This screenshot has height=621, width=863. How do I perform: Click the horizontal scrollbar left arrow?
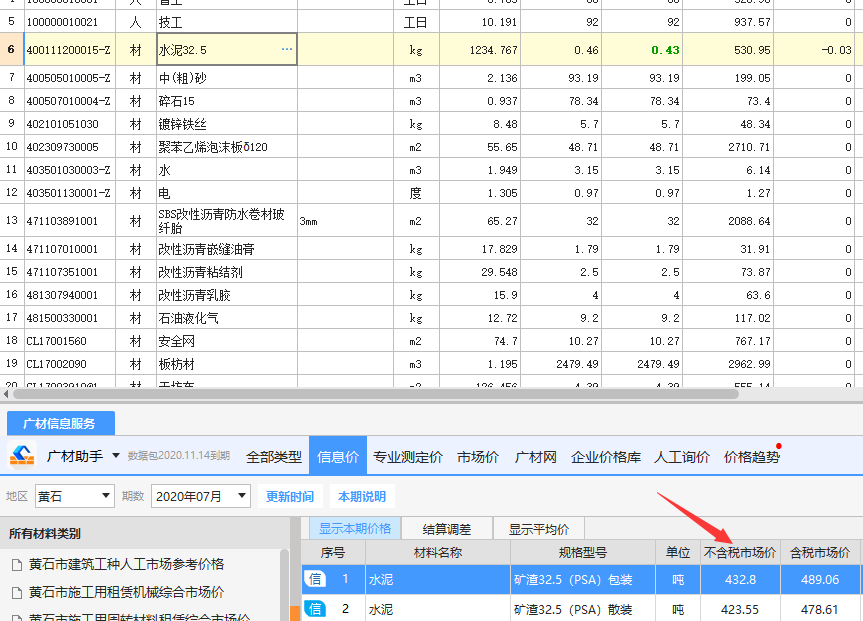pos(6,394)
